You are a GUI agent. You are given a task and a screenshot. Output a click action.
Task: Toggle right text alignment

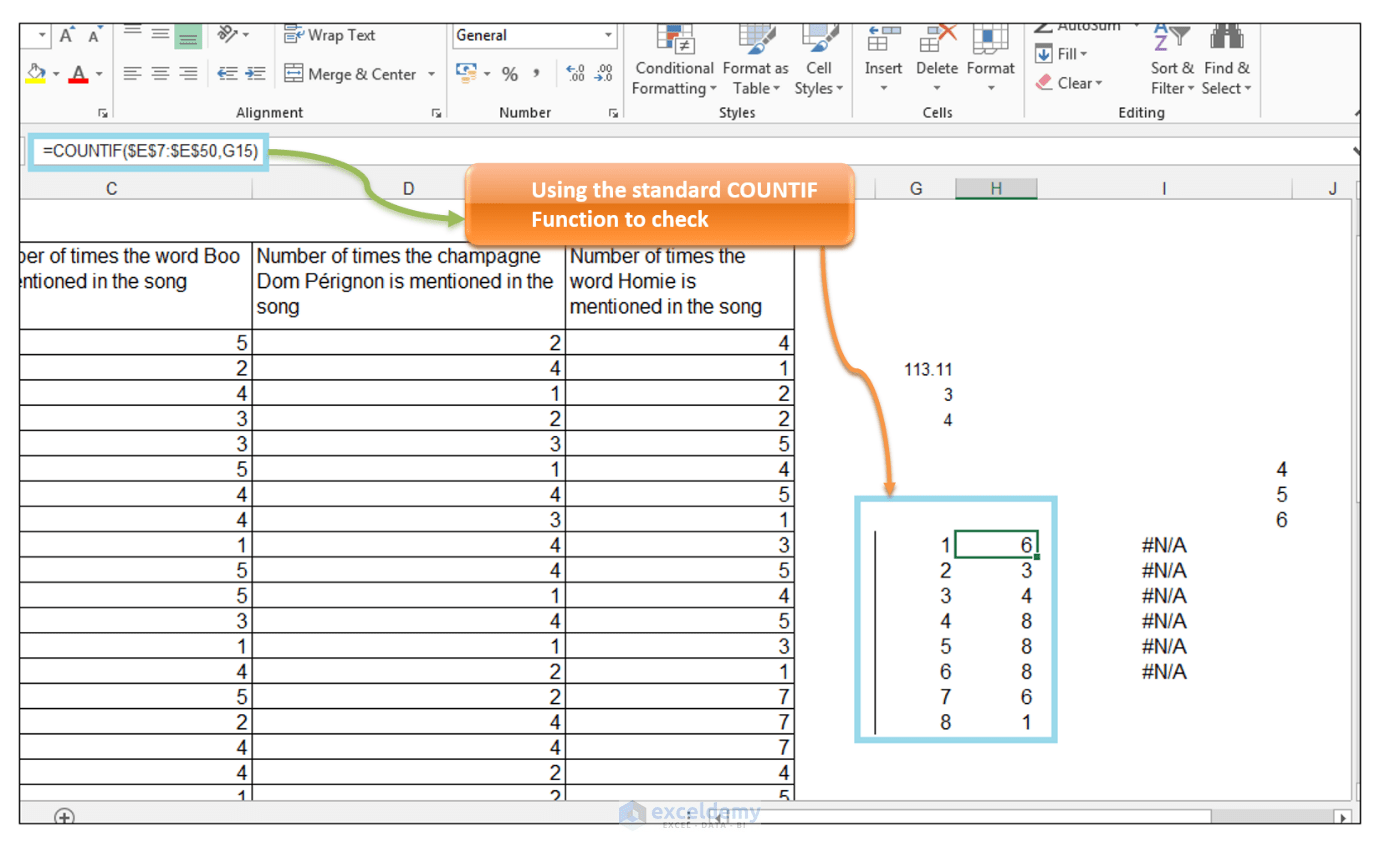[x=187, y=73]
